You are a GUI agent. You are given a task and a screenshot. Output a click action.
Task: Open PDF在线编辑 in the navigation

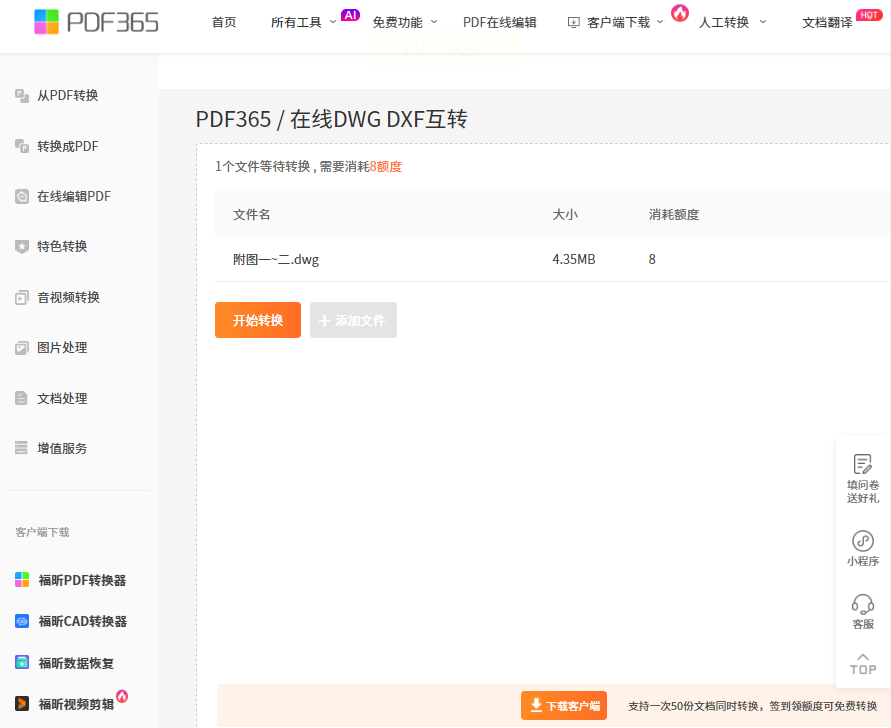499,23
